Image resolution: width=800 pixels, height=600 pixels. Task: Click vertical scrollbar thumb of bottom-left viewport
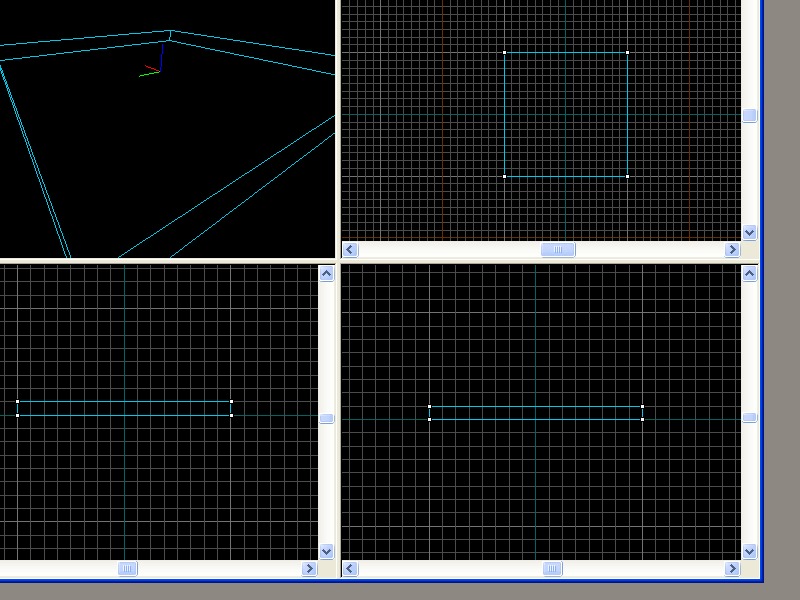pyautogui.click(x=326, y=418)
